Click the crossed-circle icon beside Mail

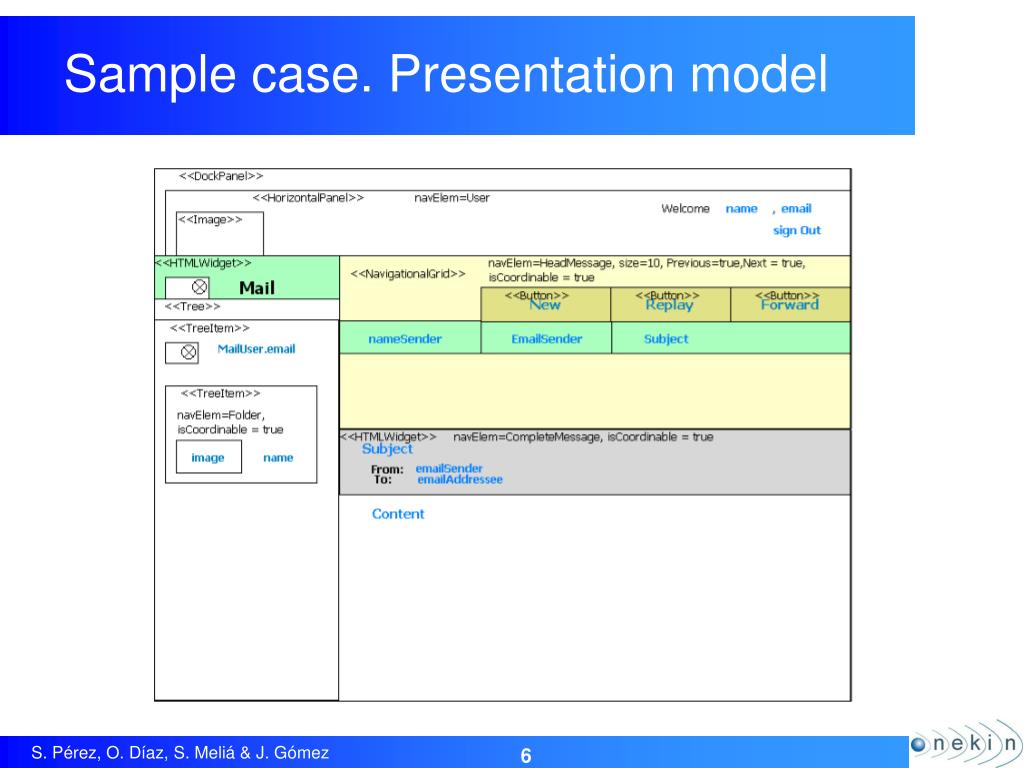click(x=199, y=287)
